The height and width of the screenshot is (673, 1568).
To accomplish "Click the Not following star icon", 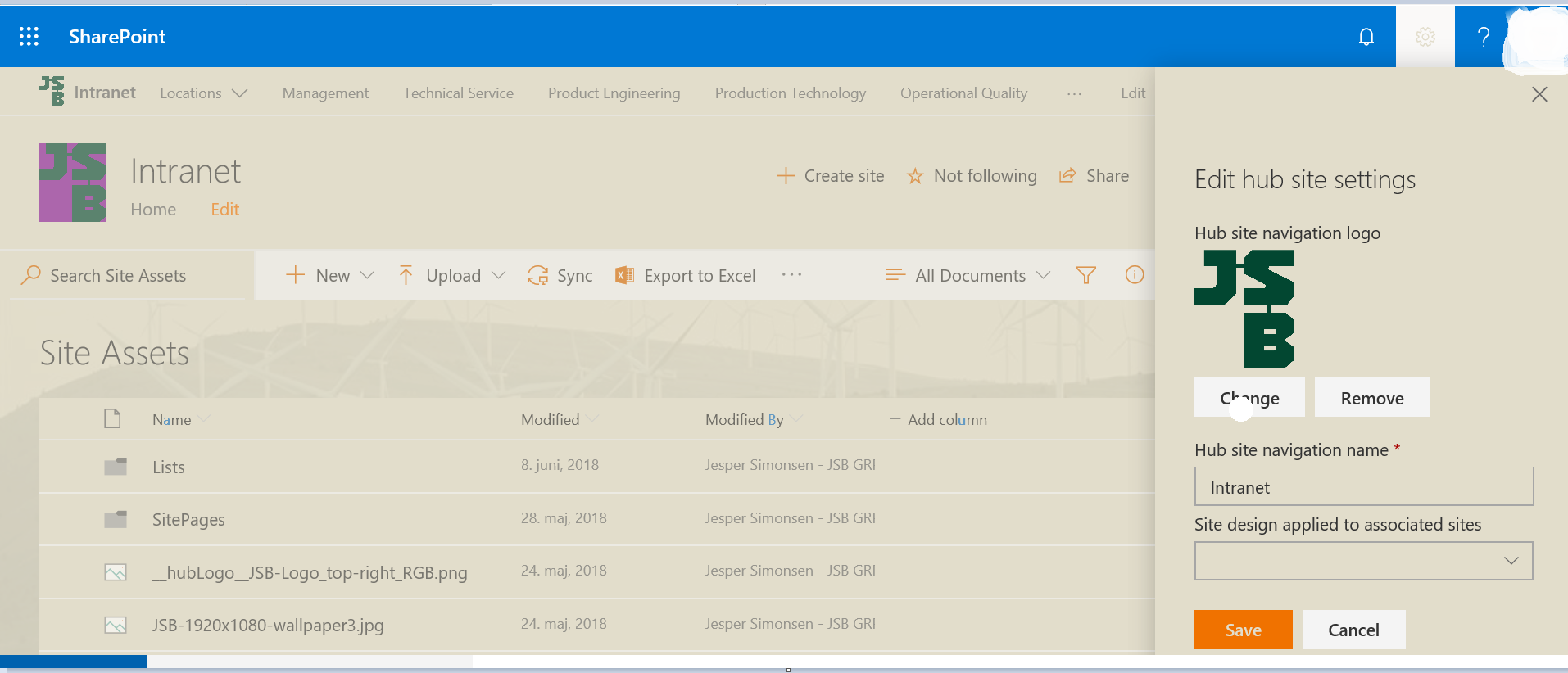I will (x=915, y=176).
